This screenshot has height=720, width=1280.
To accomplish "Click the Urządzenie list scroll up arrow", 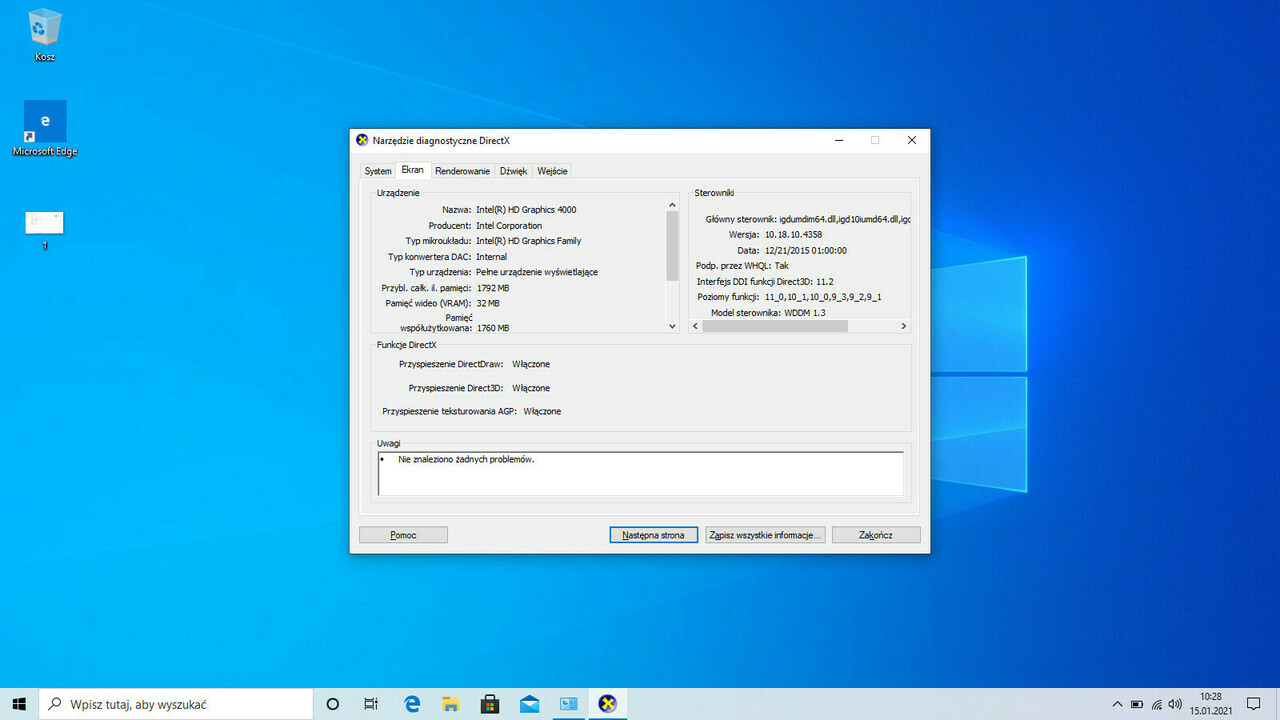I will click(672, 205).
